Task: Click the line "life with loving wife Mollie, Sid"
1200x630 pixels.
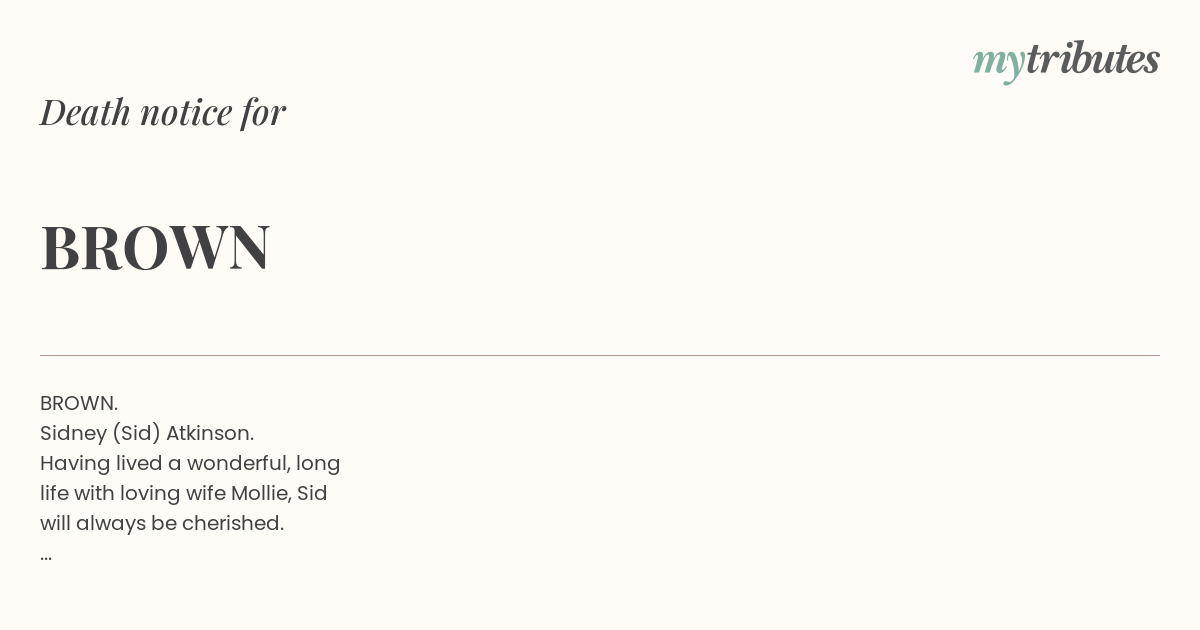Action: pos(184,493)
